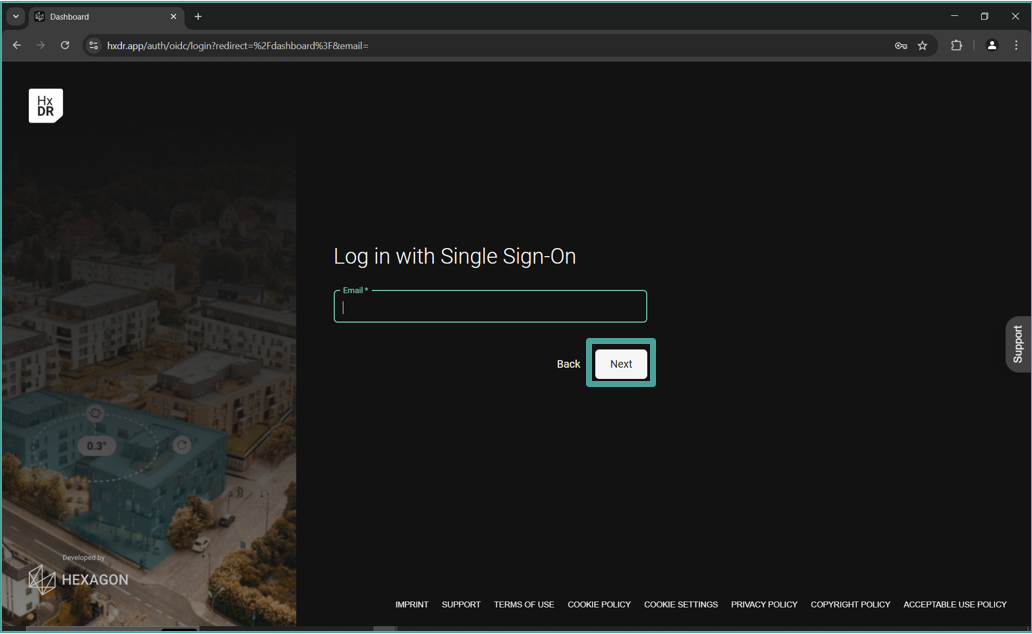
Task: Open the password manager key icon
Action: pyautogui.click(x=900, y=45)
